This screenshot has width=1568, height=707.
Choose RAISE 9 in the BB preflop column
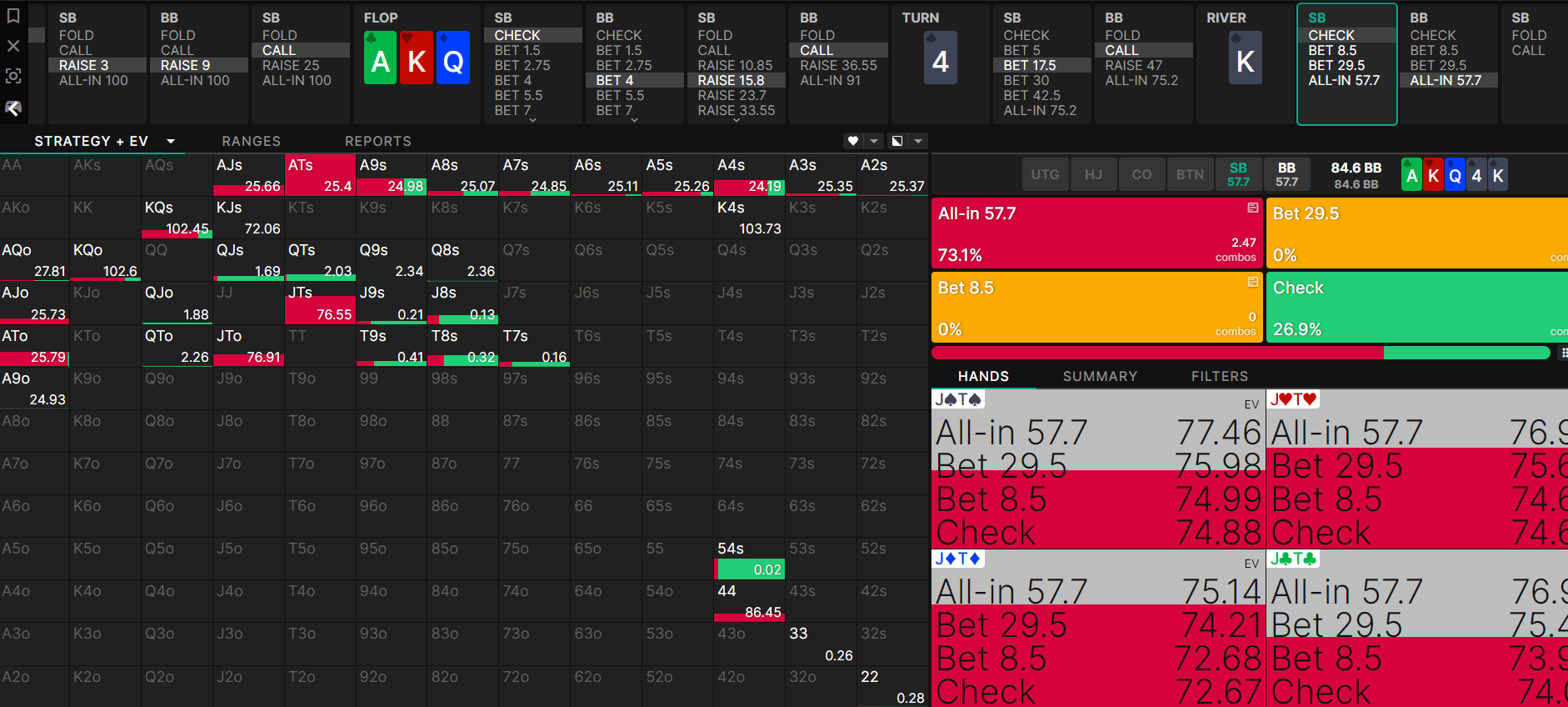[199, 65]
